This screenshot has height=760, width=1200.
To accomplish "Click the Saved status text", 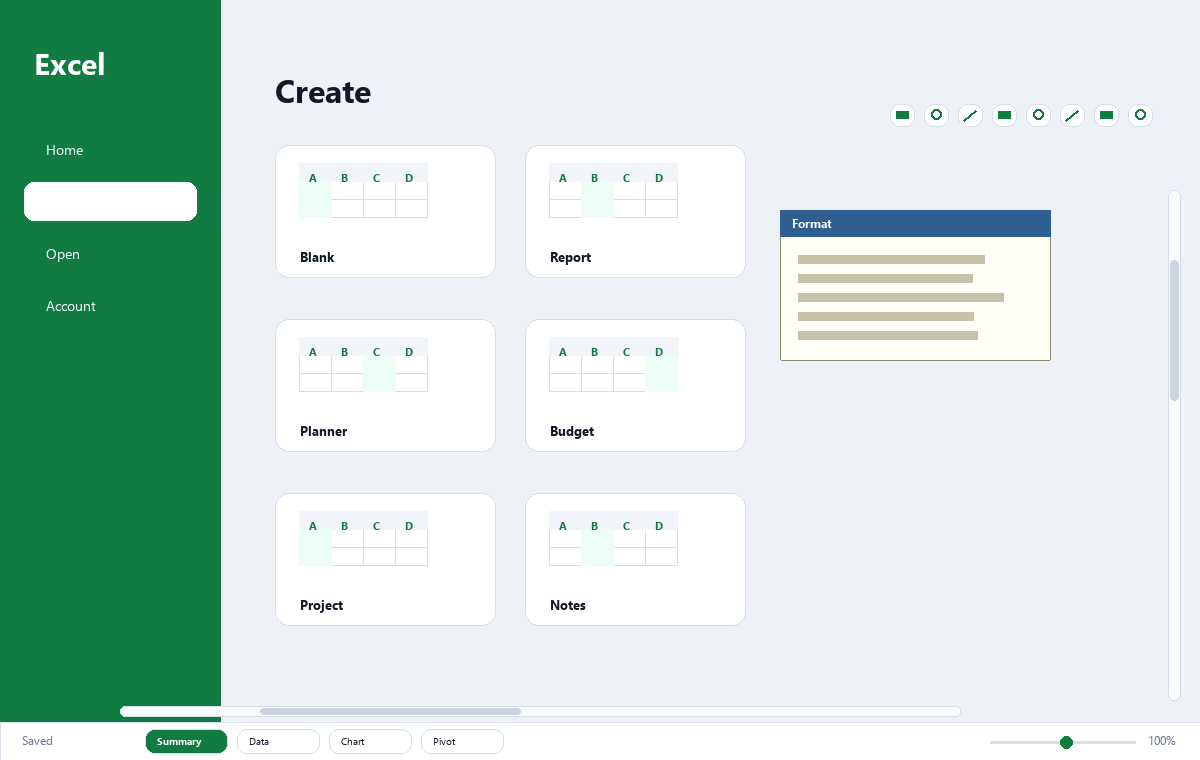I will pos(37,741).
